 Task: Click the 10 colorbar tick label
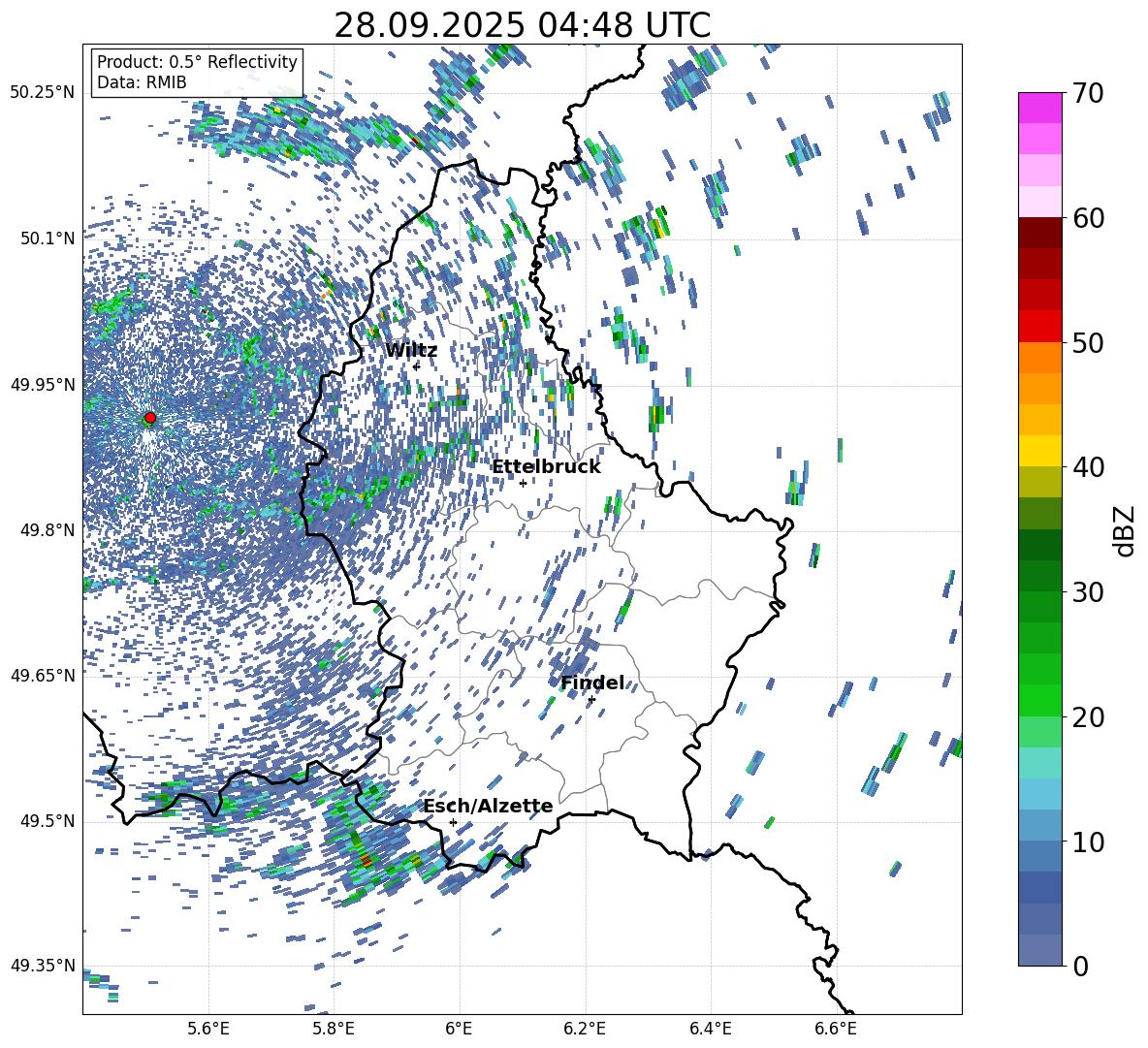1088,842
